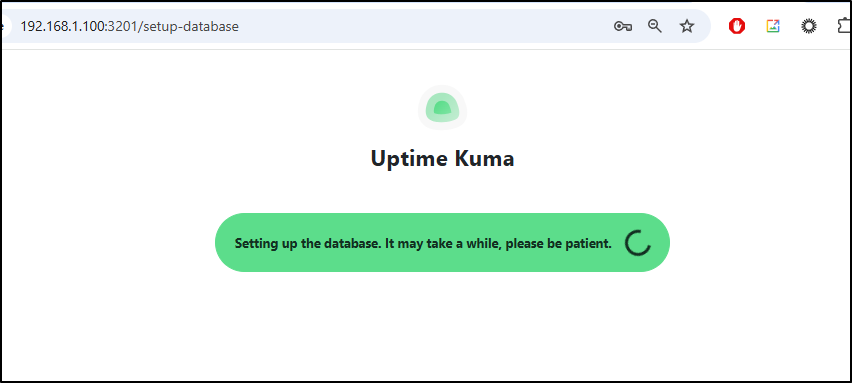The height and width of the screenshot is (383, 852).
Task: Click the /setup-database path in the URL
Action: 188,26
